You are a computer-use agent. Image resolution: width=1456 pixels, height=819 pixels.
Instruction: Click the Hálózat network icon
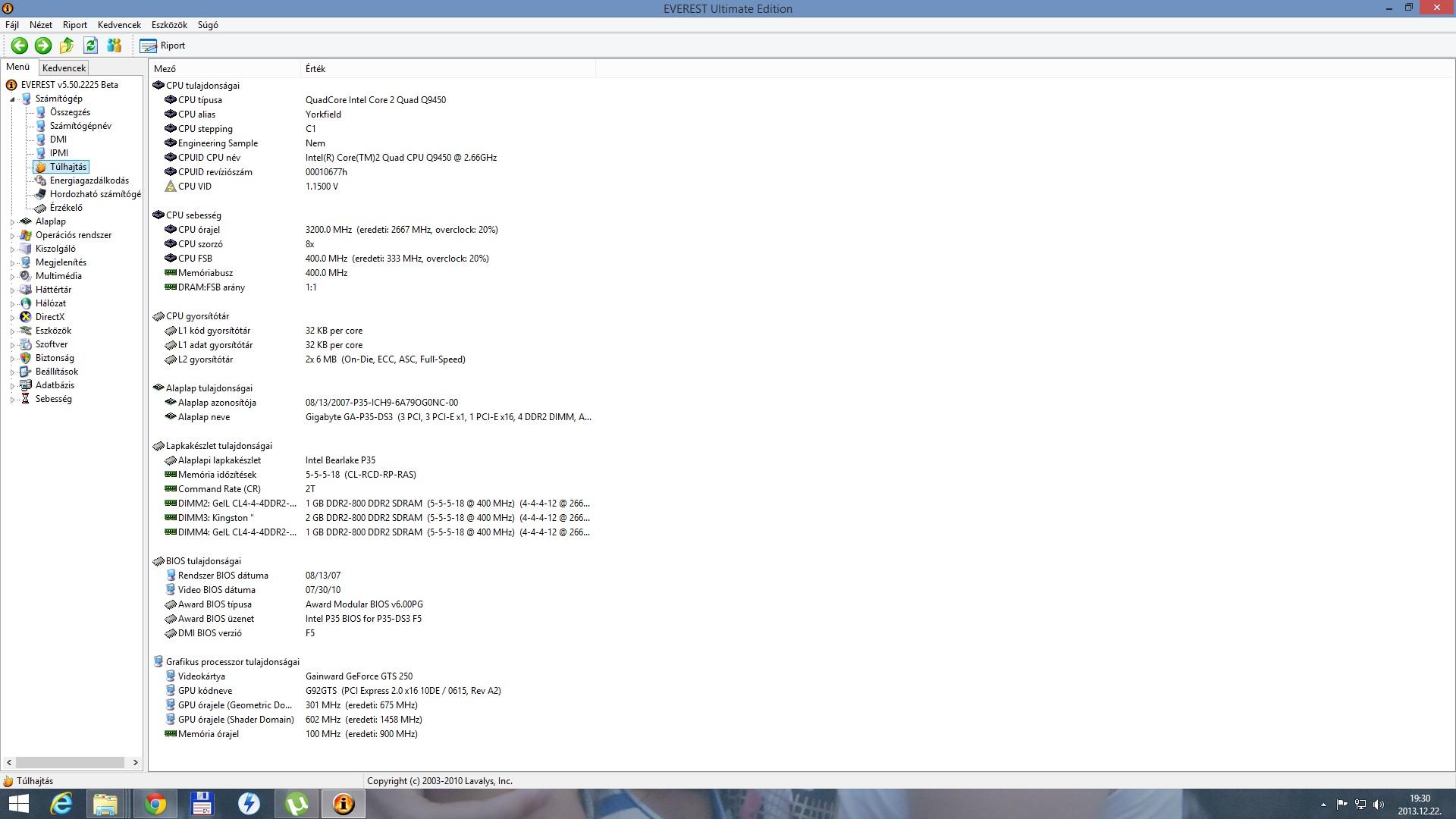pyautogui.click(x=26, y=303)
